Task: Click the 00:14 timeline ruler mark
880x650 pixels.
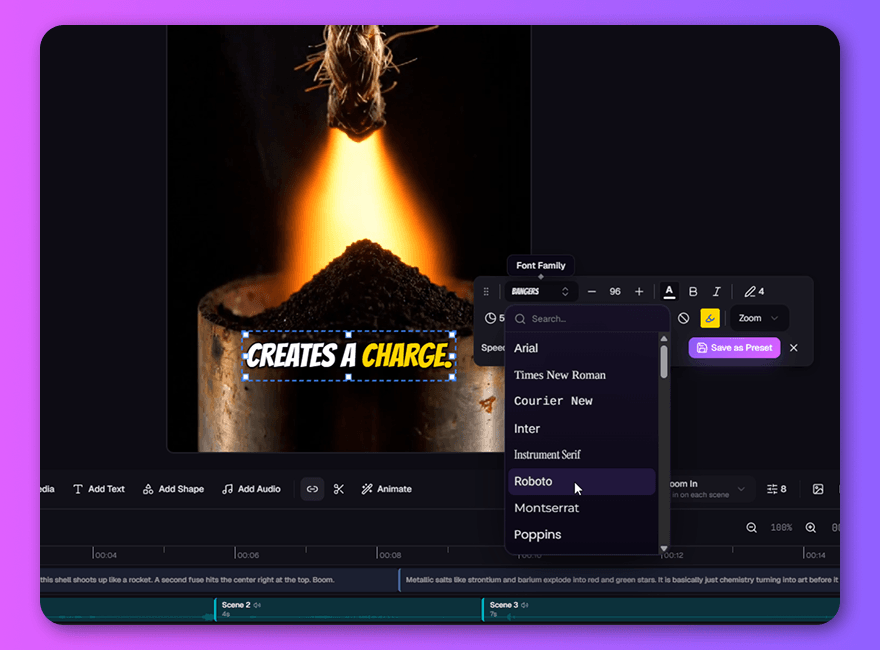Action: pyautogui.click(x=814, y=555)
